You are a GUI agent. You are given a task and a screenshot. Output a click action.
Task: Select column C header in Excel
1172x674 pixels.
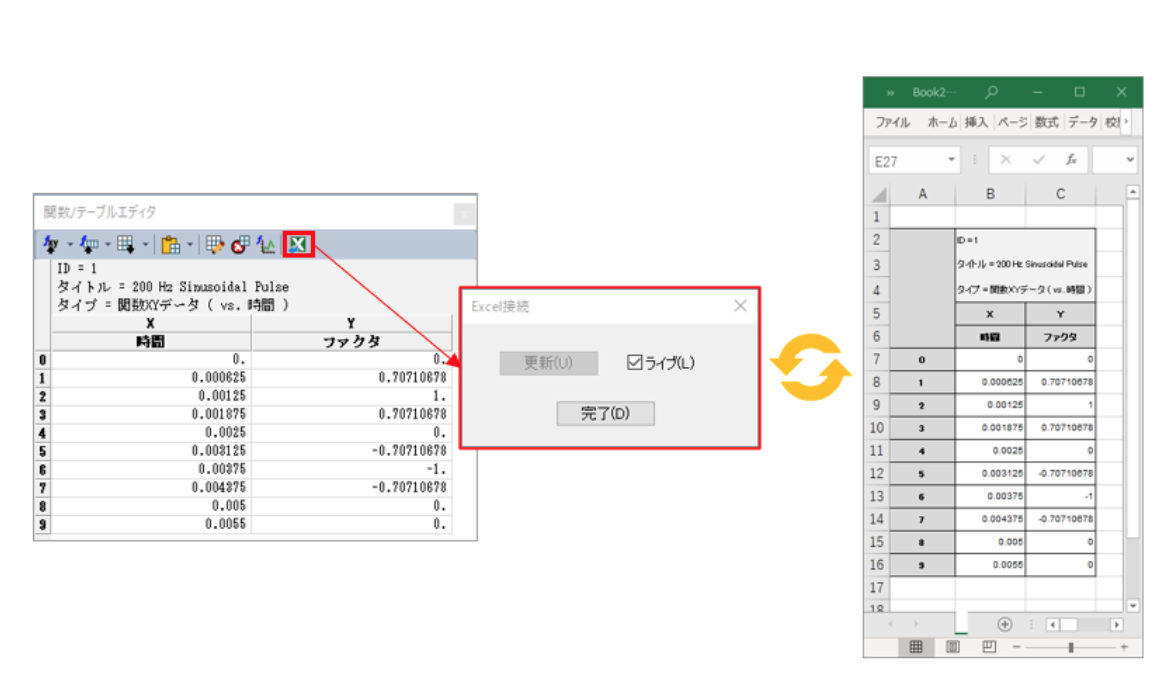(1061, 194)
